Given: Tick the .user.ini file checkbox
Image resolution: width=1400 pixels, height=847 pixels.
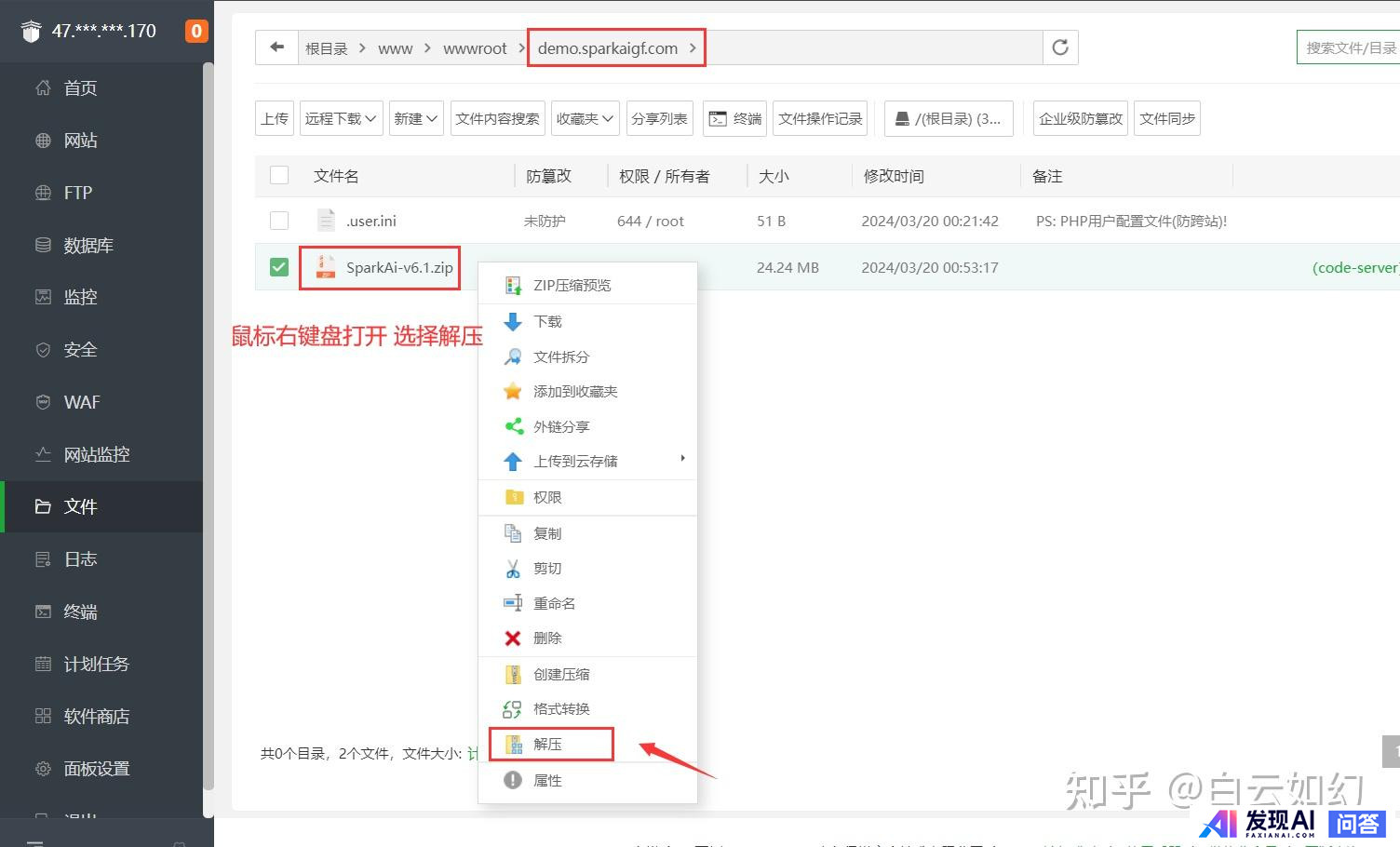Looking at the screenshot, I should 279,221.
